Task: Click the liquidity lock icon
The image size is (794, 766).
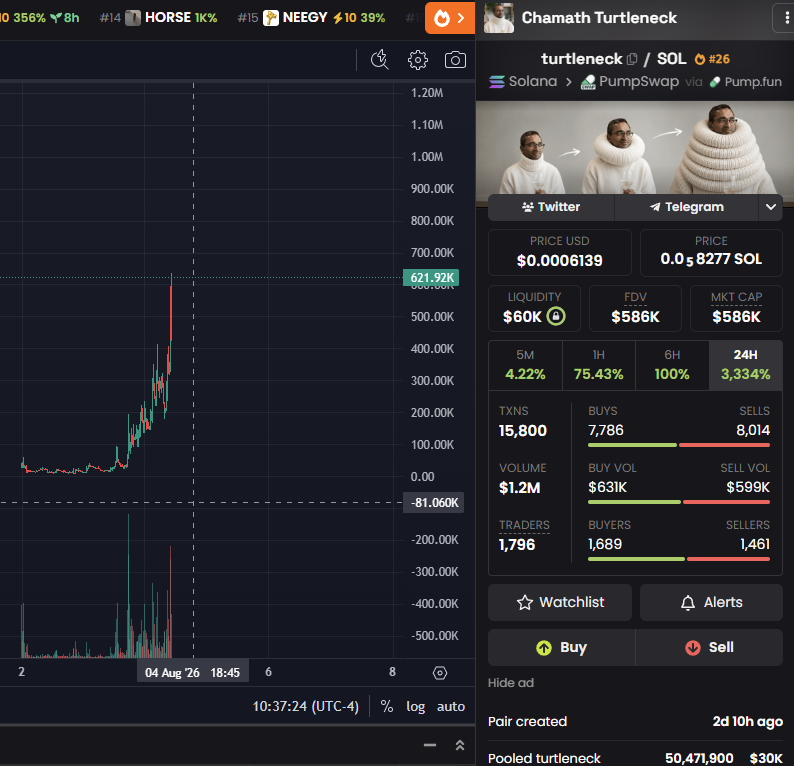Action: 556,316
